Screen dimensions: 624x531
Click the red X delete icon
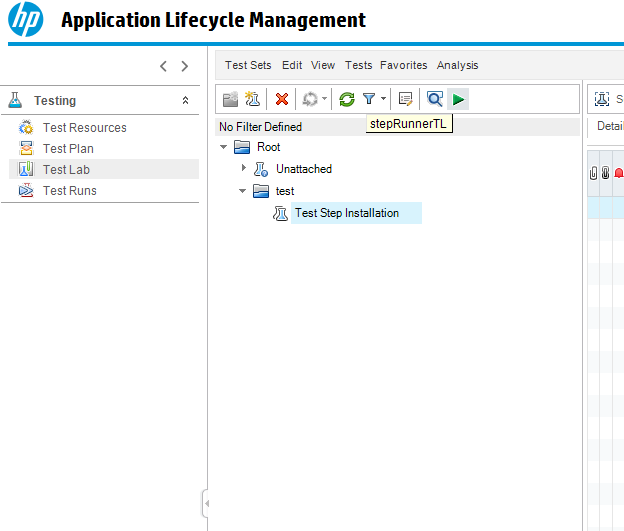(282, 99)
